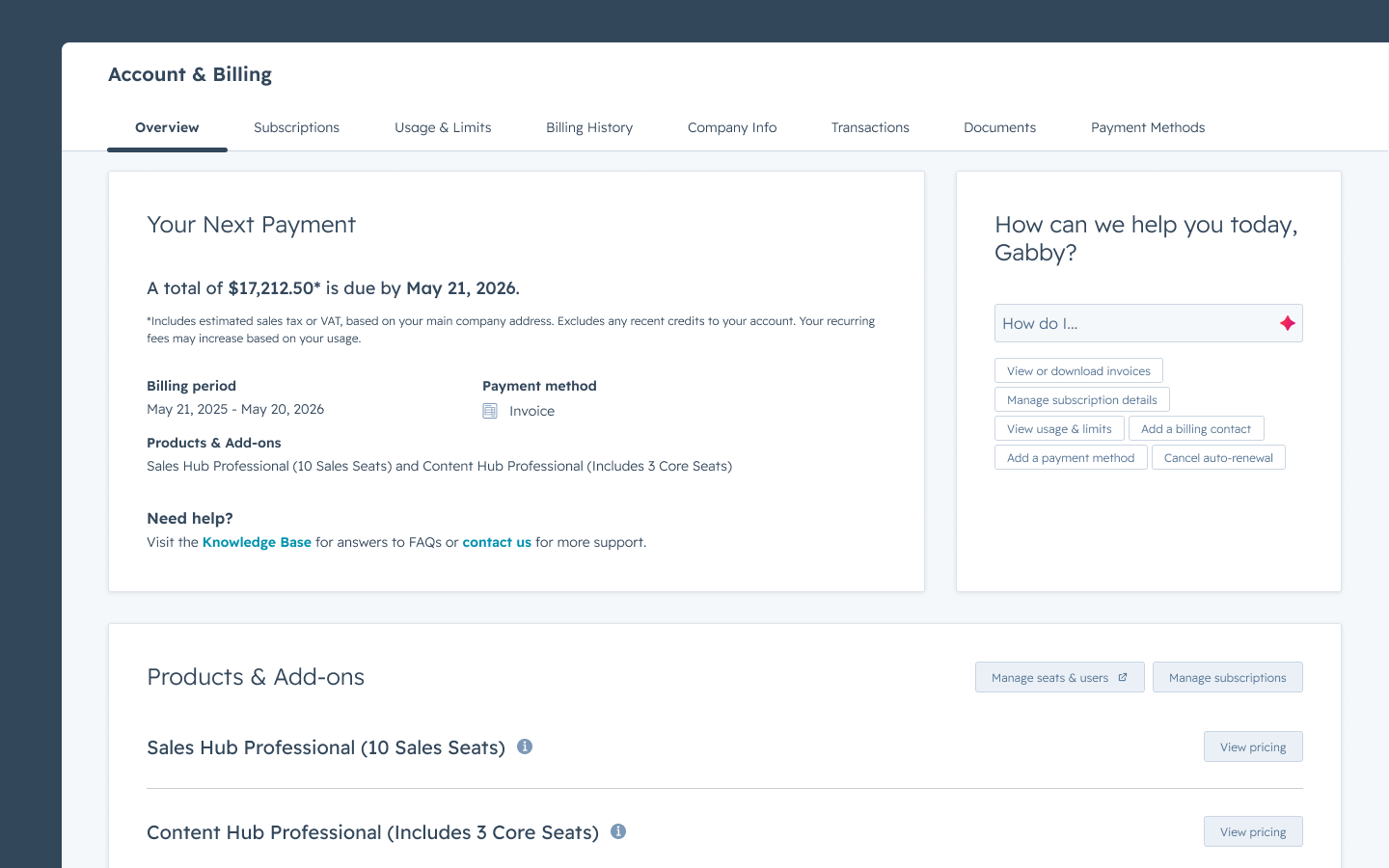Open the Overview tab
Screen dimensions: 1389x868
tap(167, 127)
